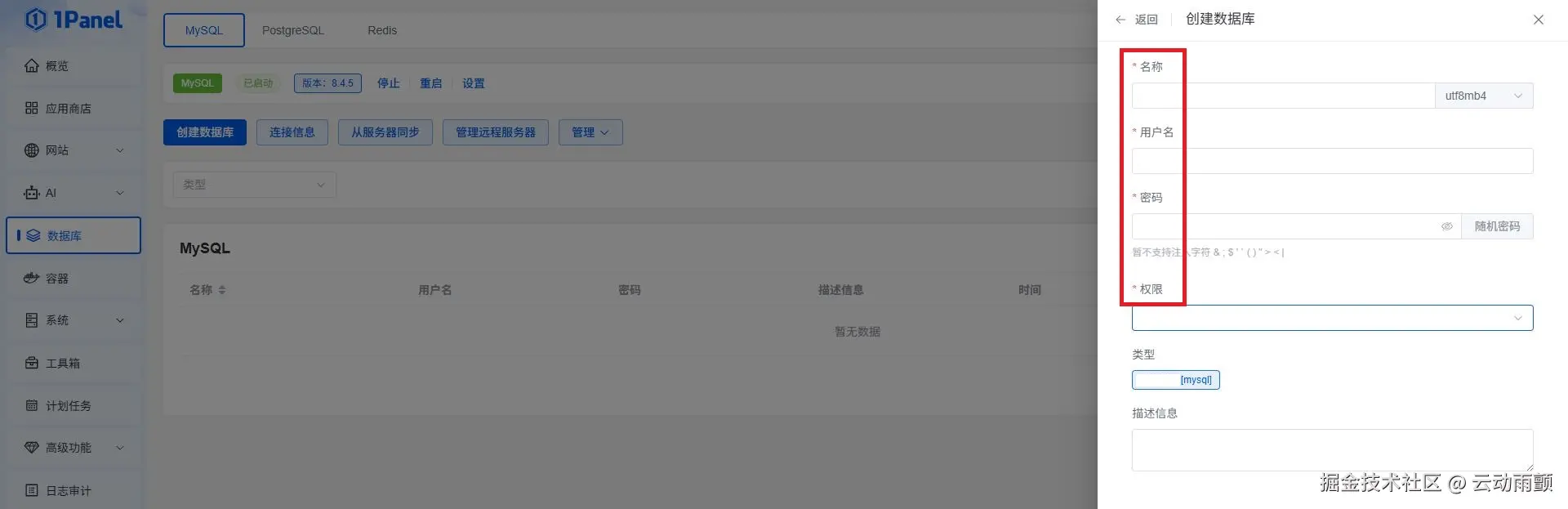Click the 系统 server icon

click(32, 320)
